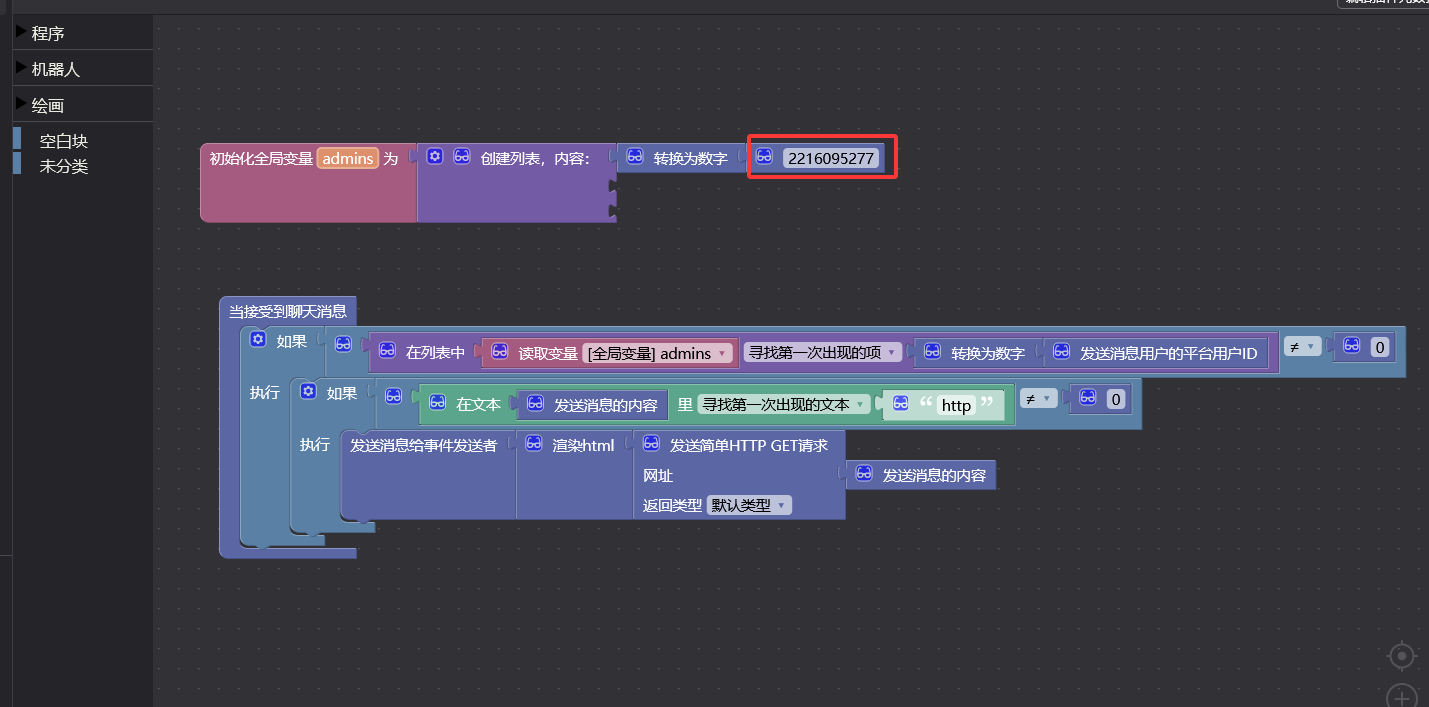The width and height of the screenshot is (1429, 707).
Task: Select the 空白块 toolbox category
Action: point(63,141)
